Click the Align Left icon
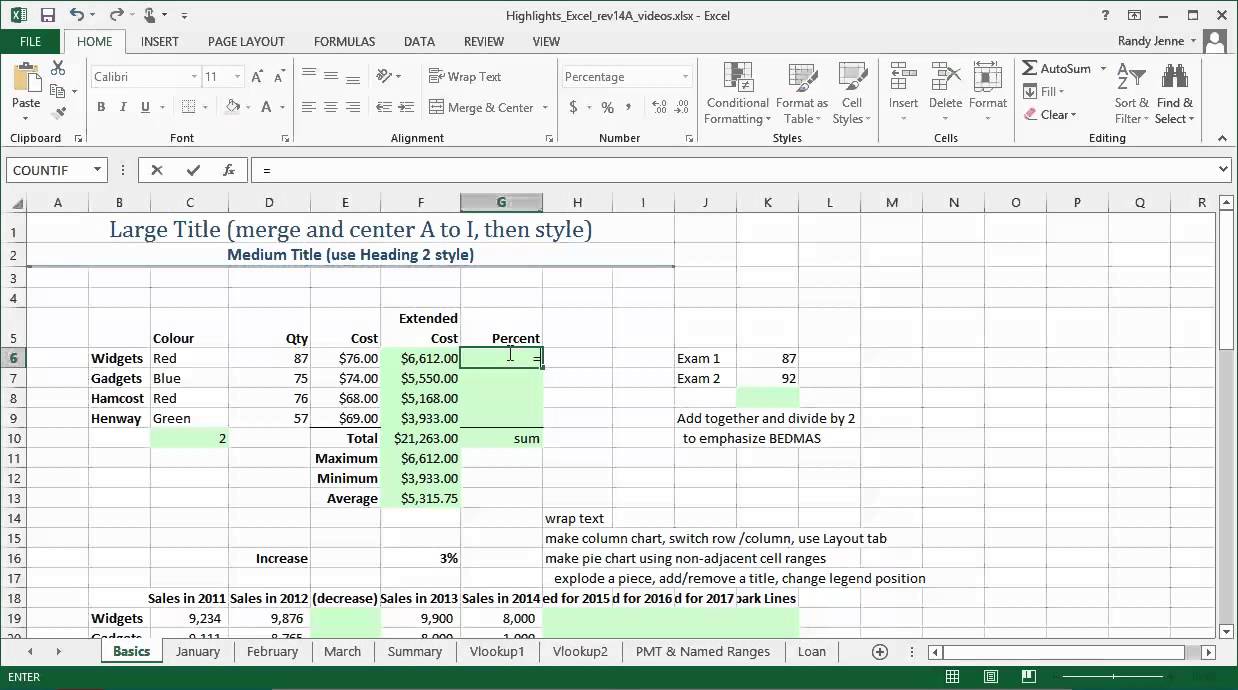The height and width of the screenshot is (690, 1238). click(x=309, y=107)
